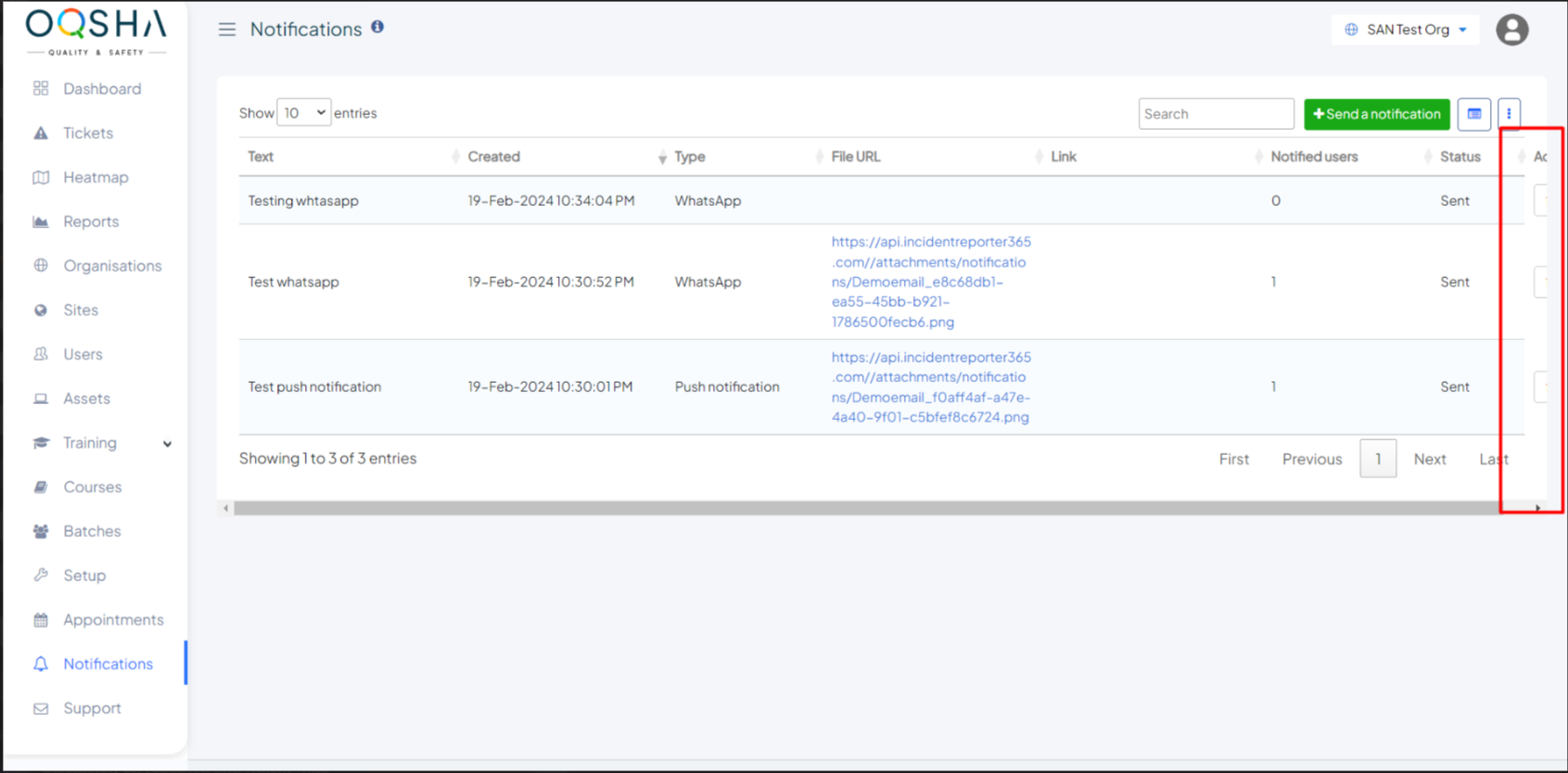The image size is (1568, 773).
Task: Open Dashboard from the sidebar
Action: point(102,89)
